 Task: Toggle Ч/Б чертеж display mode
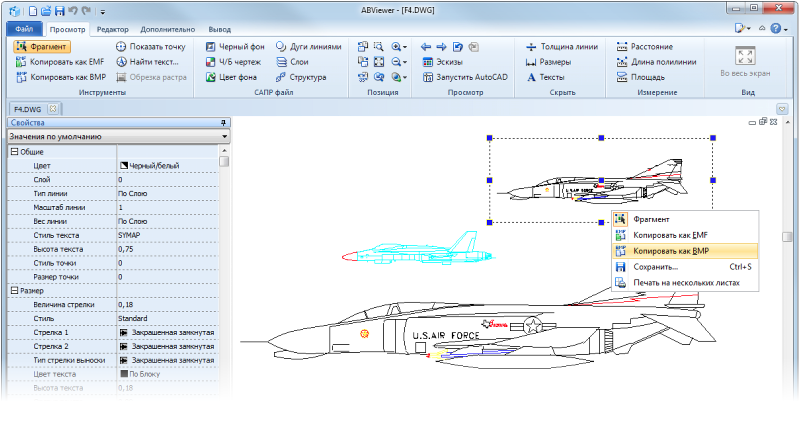pyautogui.click(x=233, y=62)
